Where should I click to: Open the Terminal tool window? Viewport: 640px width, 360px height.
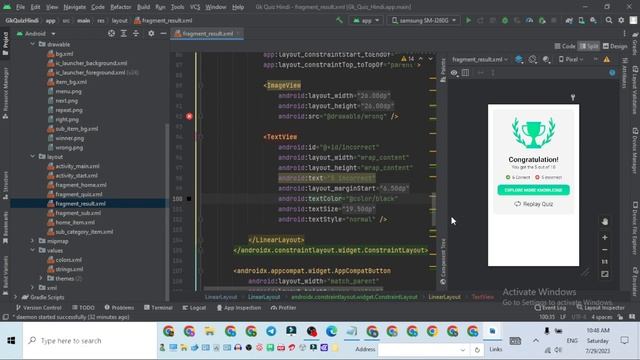[158, 308]
